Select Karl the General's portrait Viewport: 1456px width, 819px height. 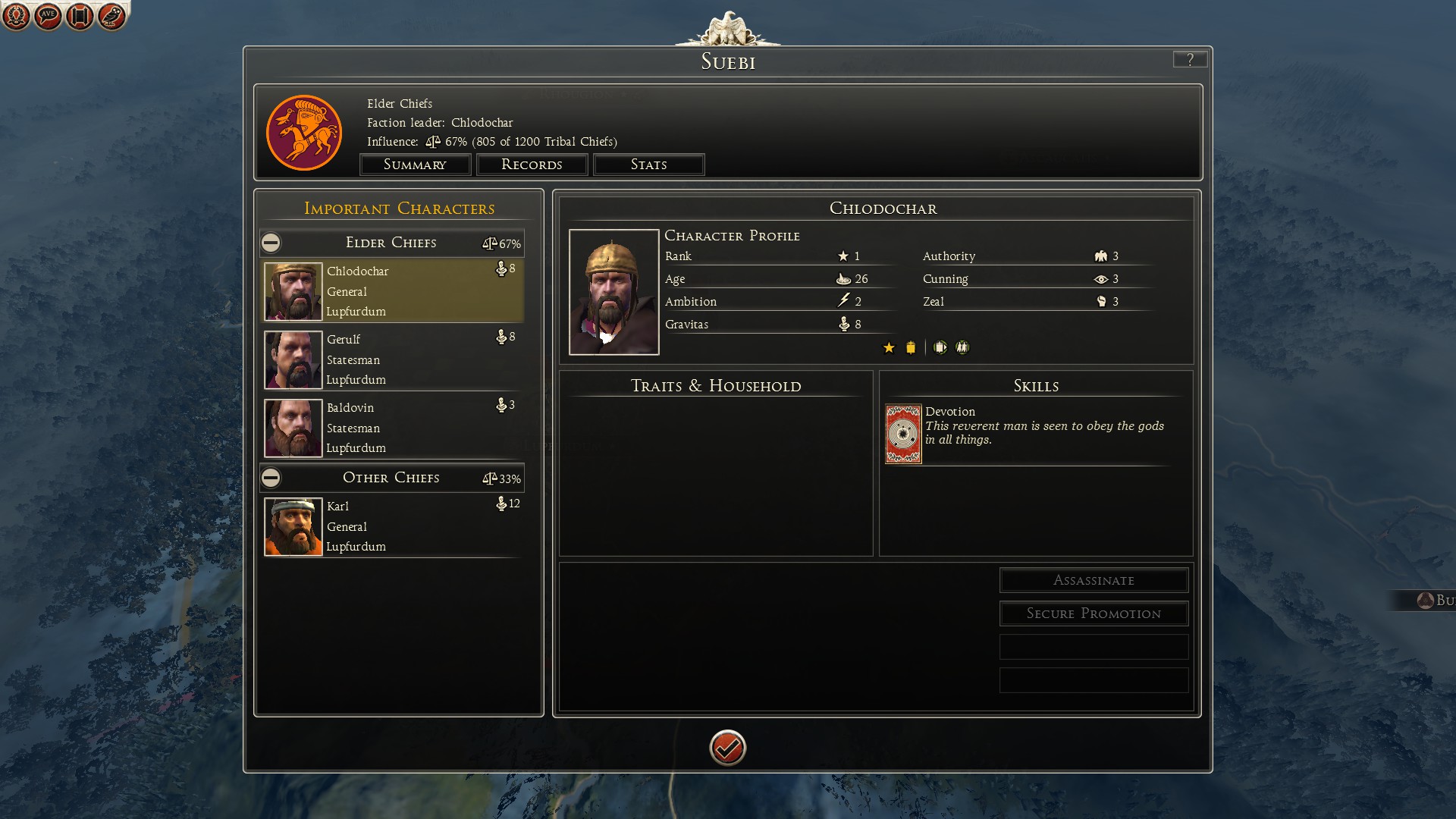[293, 527]
